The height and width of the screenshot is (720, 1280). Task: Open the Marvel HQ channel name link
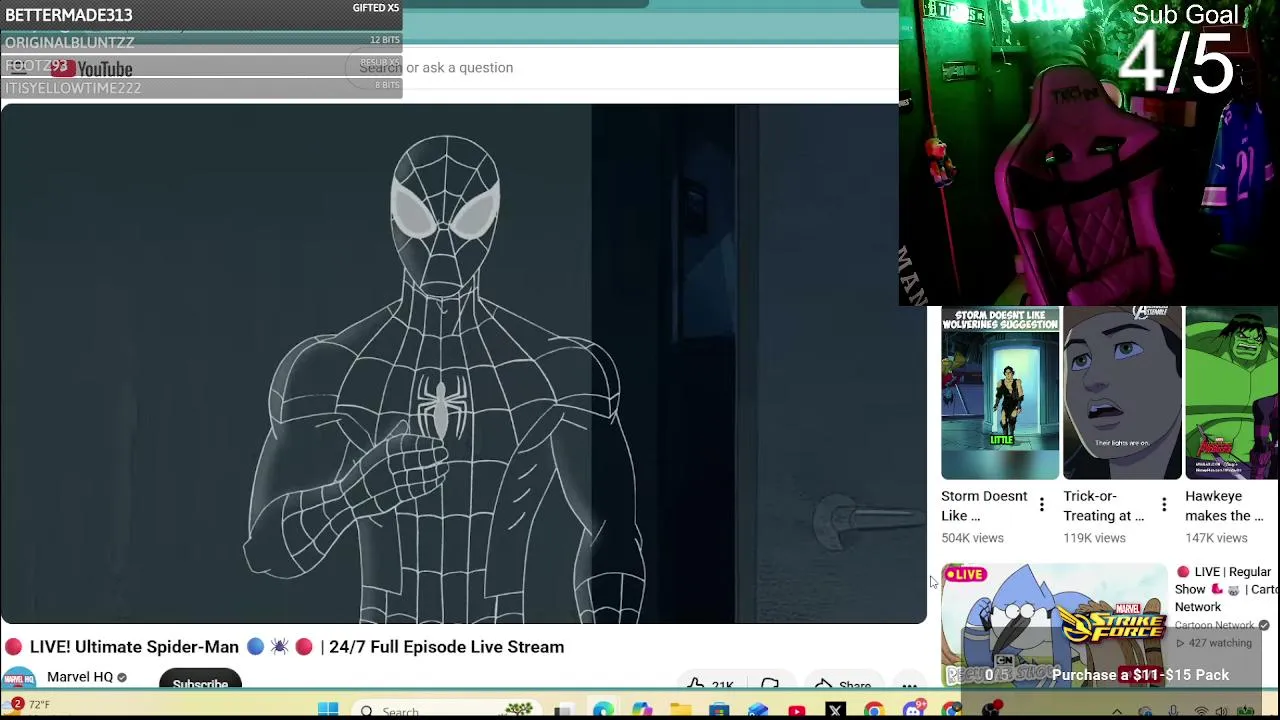coord(80,677)
